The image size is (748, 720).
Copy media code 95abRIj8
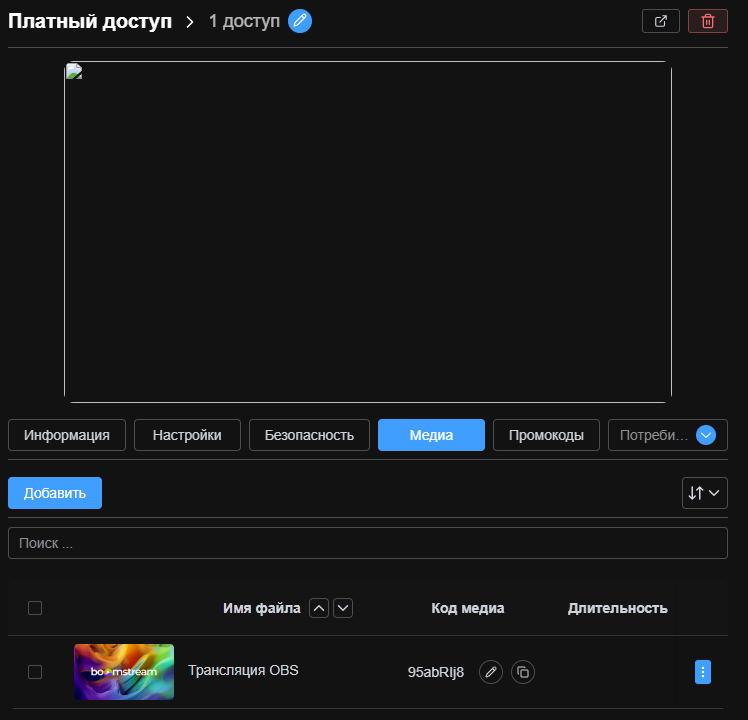click(523, 672)
